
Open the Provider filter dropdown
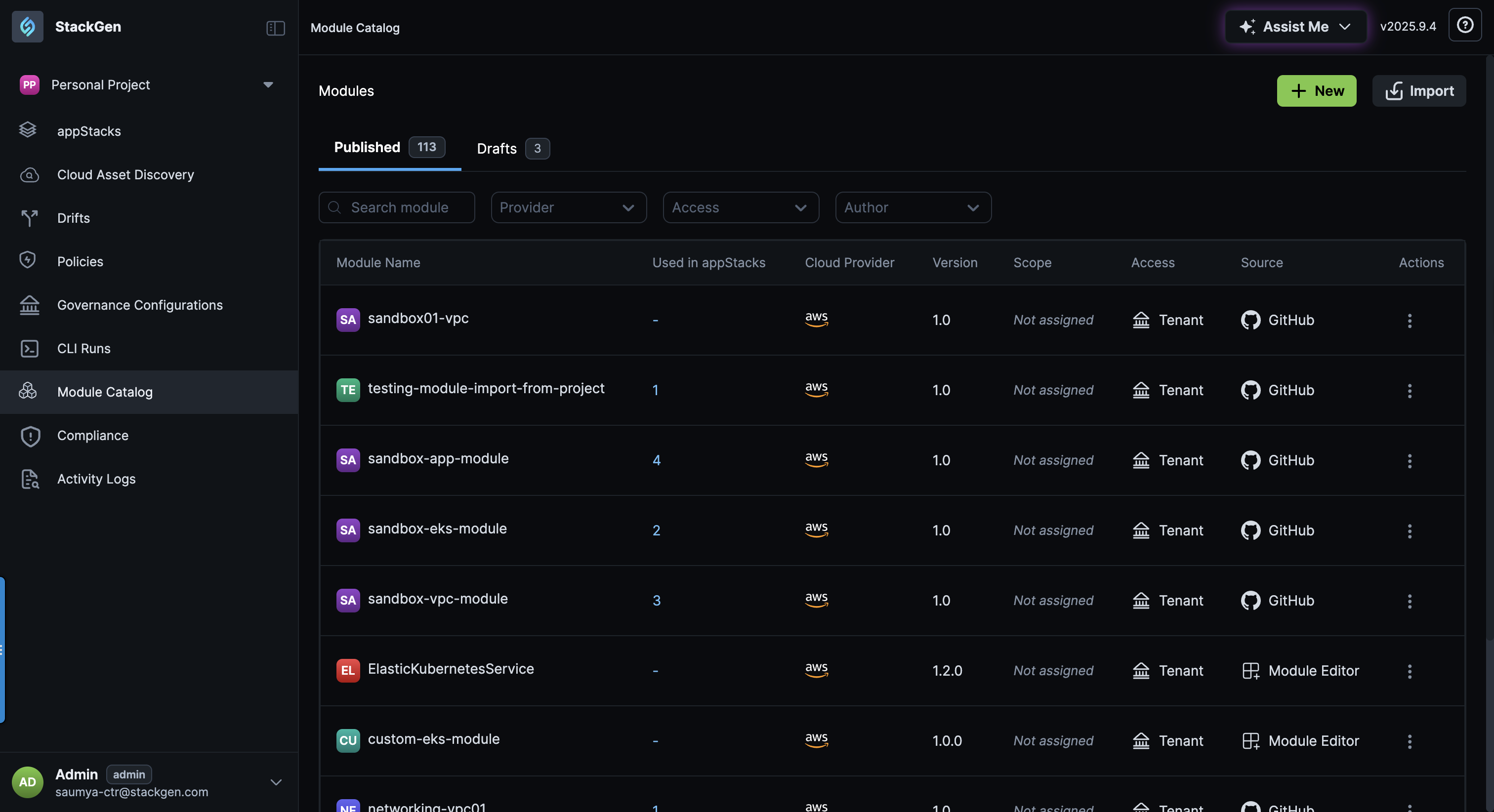coord(568,207)
